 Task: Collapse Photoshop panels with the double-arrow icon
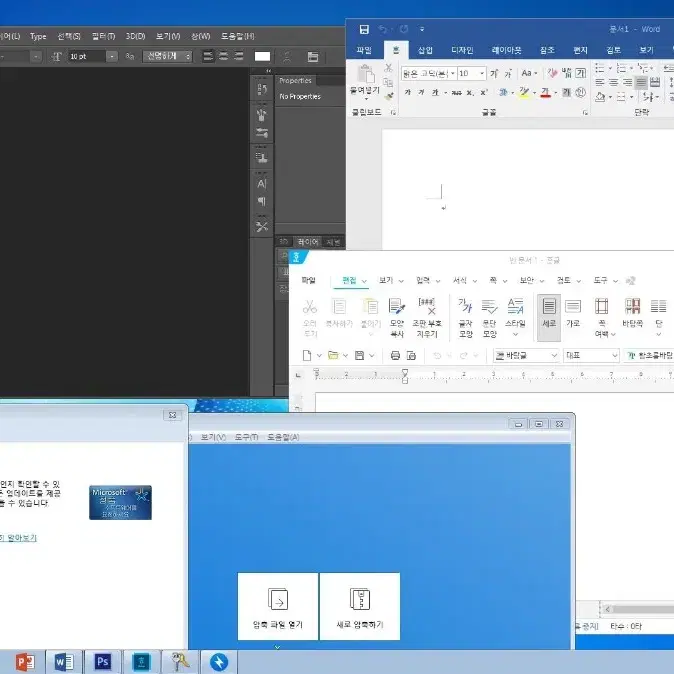(x=268, y=70)
